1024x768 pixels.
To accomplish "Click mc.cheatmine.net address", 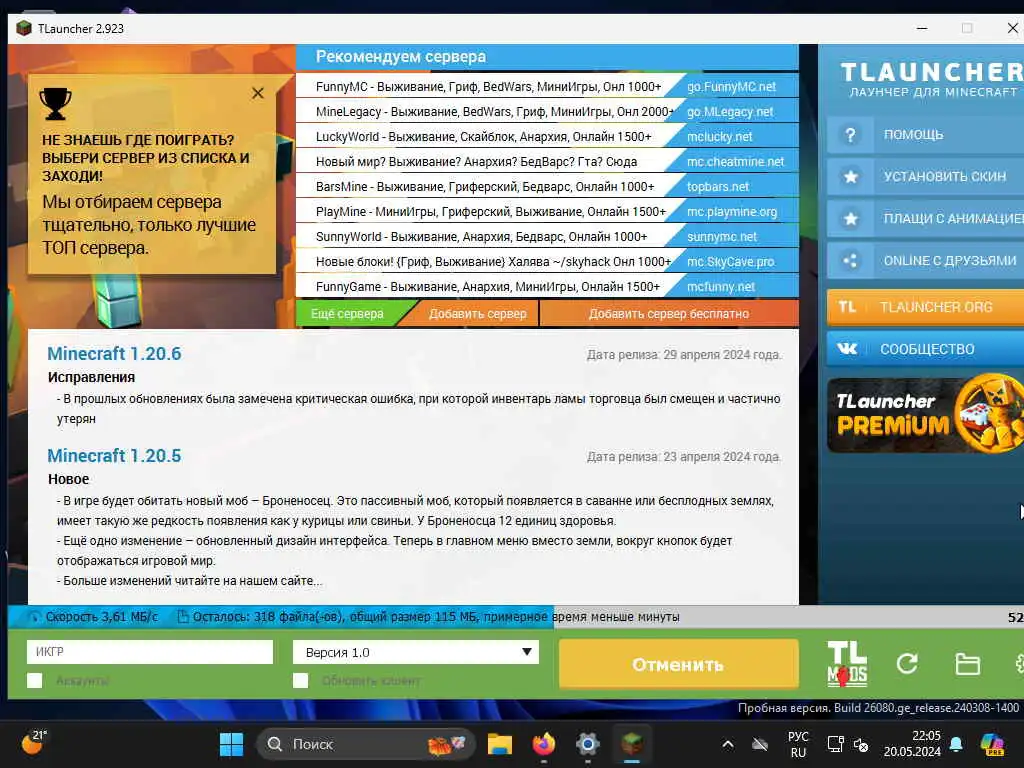I will 735,161.
